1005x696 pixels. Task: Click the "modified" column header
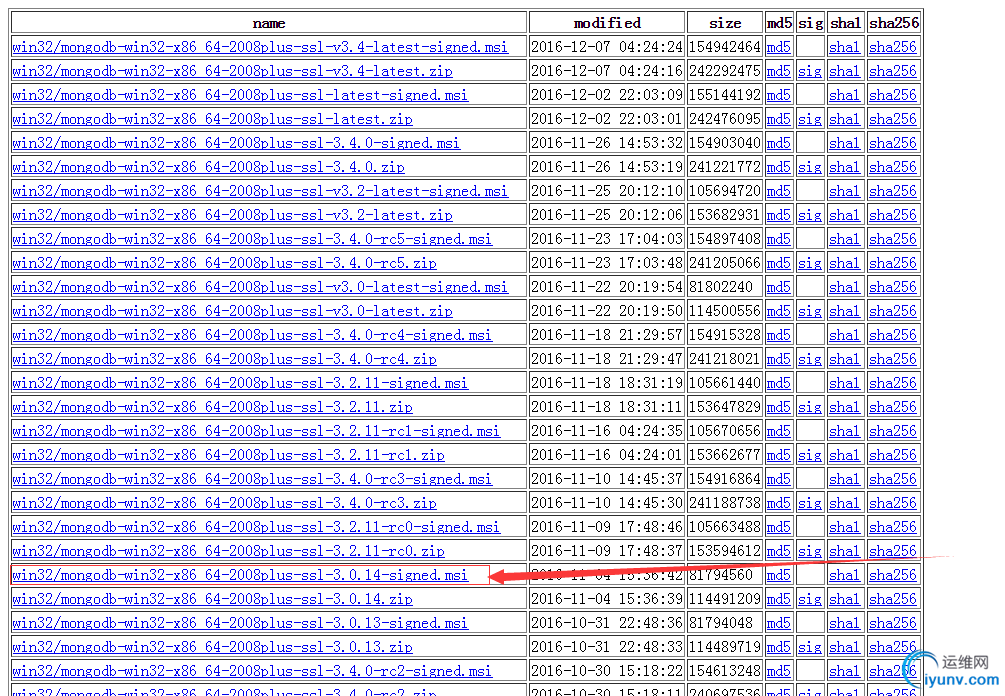(607, 23)
